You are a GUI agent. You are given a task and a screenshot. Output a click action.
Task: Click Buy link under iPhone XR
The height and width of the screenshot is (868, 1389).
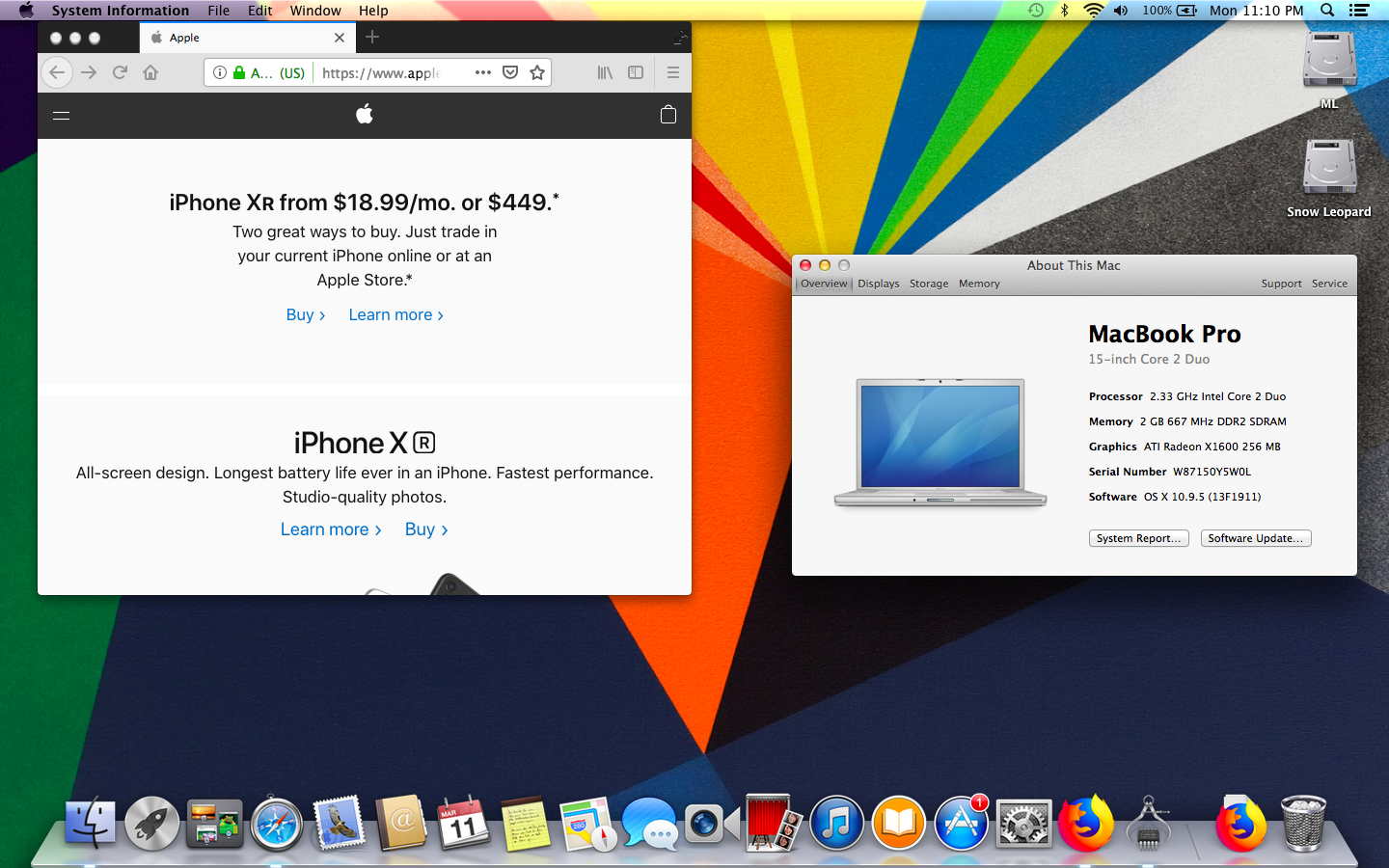[x=306, y=314]
